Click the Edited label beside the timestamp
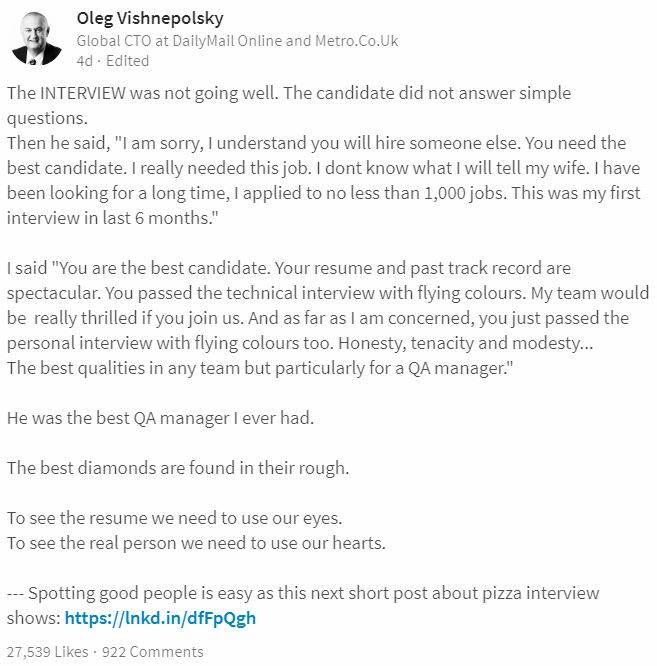657x666 pixels. point(127,61)
